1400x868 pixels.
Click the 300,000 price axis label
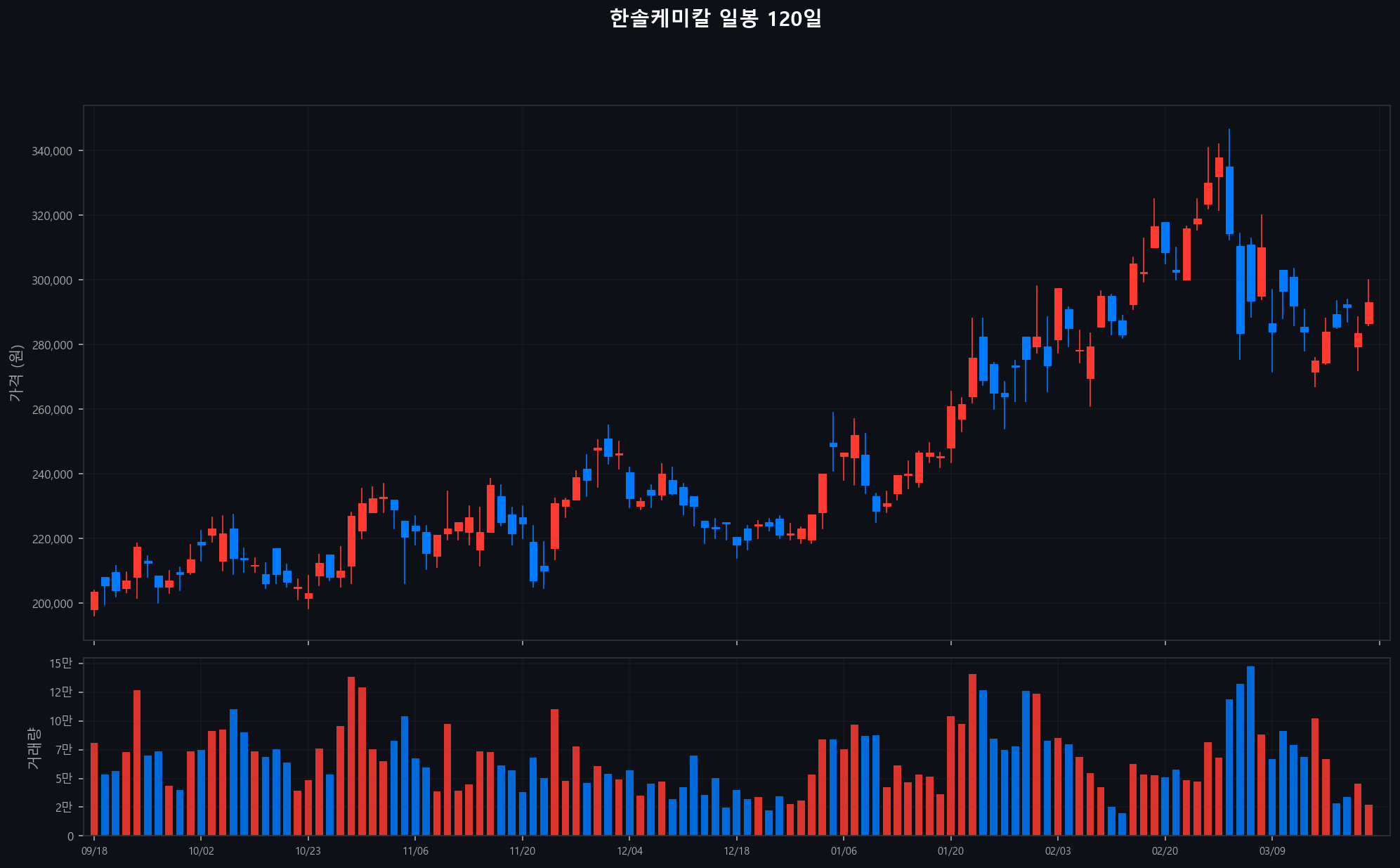tap(52, 280)
